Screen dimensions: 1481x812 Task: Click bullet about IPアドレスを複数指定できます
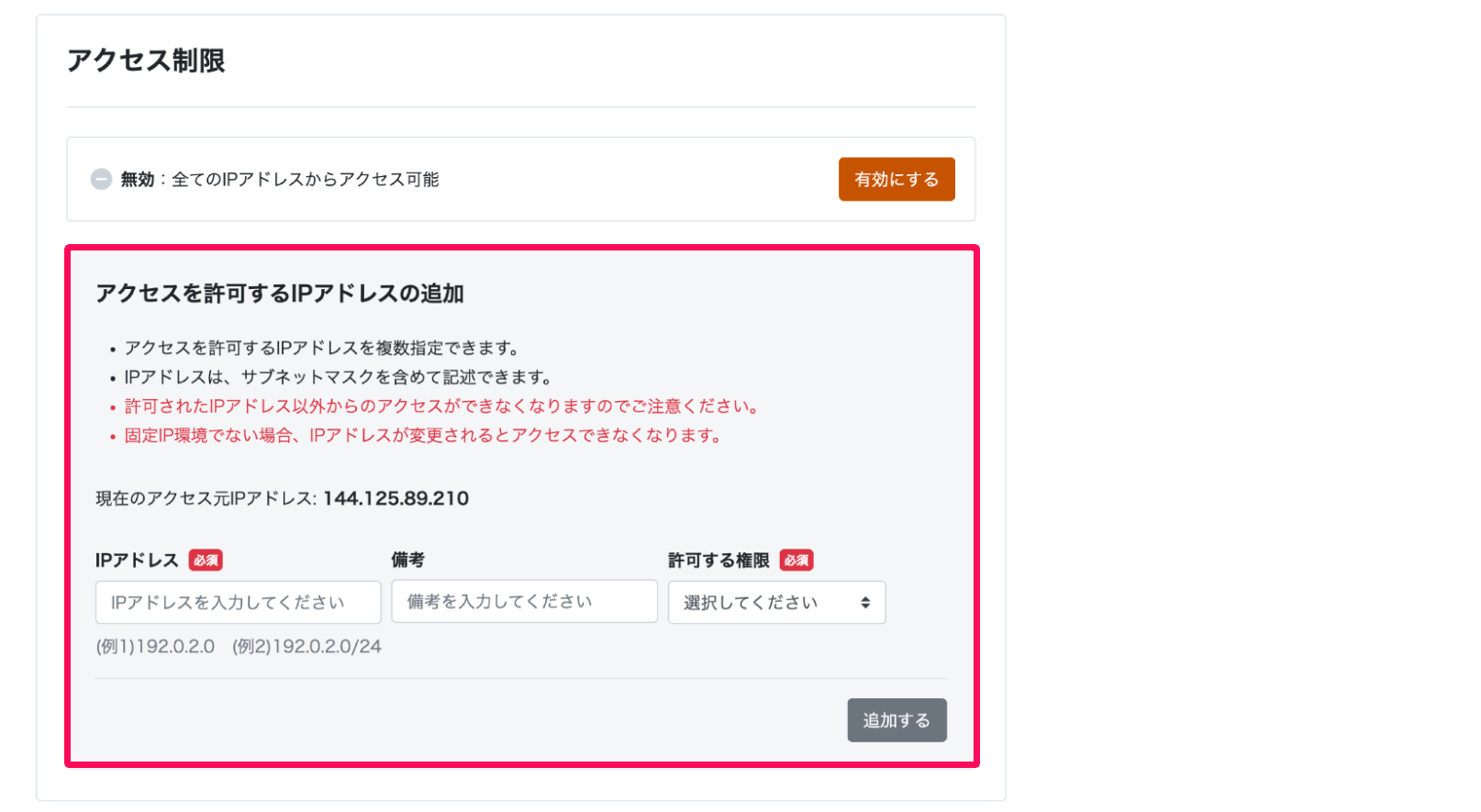[323, 348]
